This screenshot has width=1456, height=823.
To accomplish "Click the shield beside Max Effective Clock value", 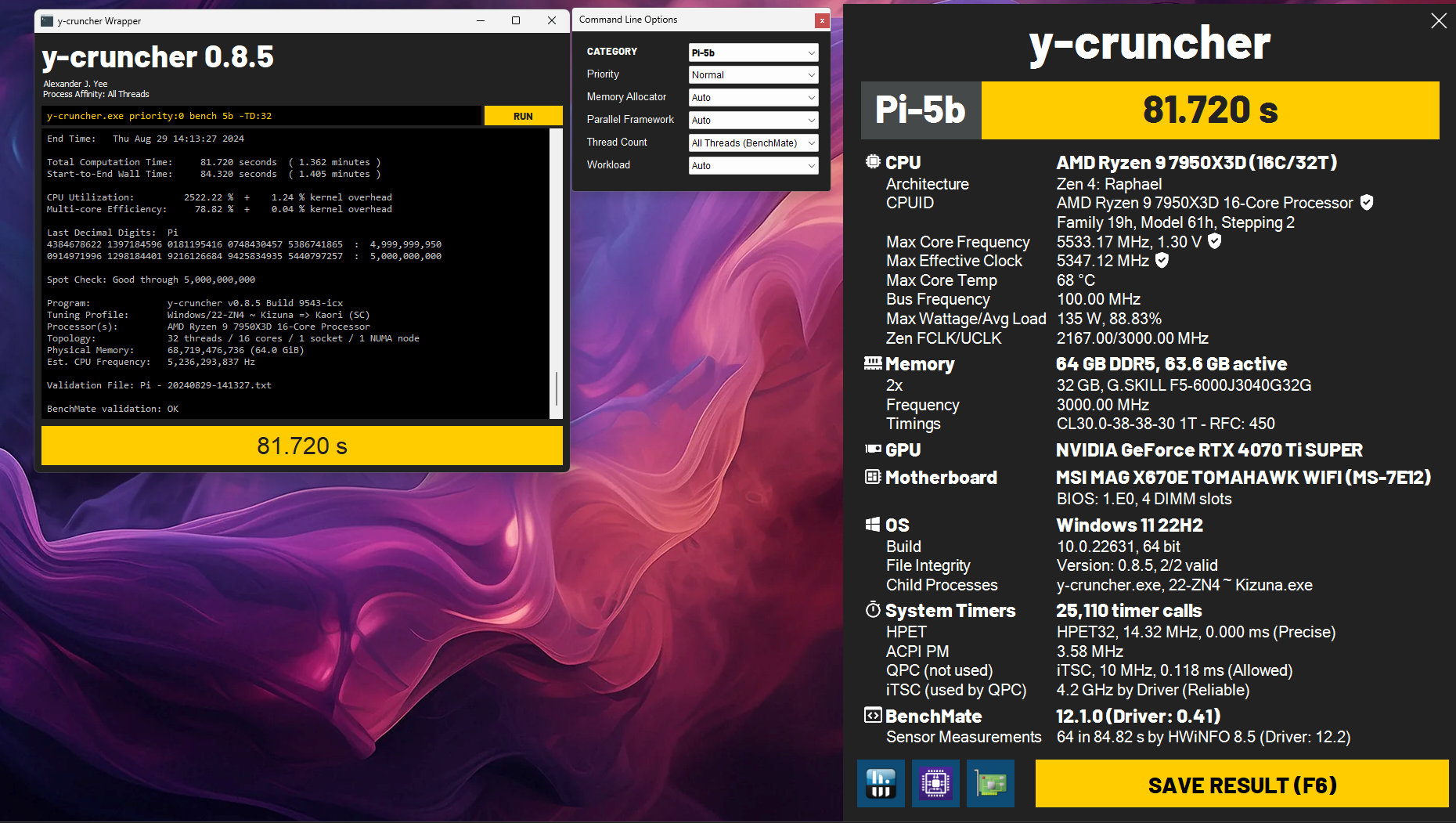I will pyautogui.click(x=1162, y=260).
